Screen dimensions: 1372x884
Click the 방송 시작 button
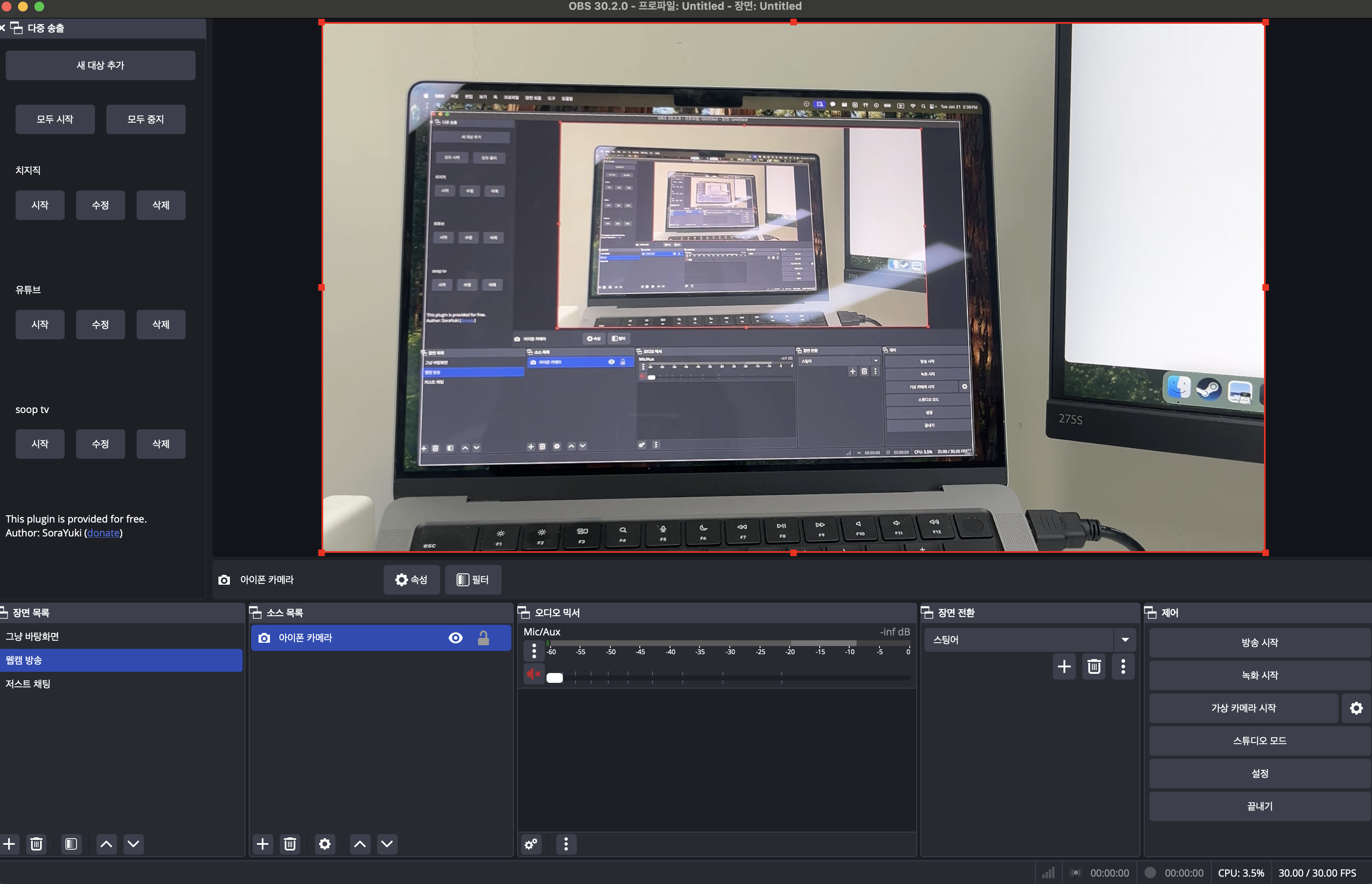(x=1259, y=642)
